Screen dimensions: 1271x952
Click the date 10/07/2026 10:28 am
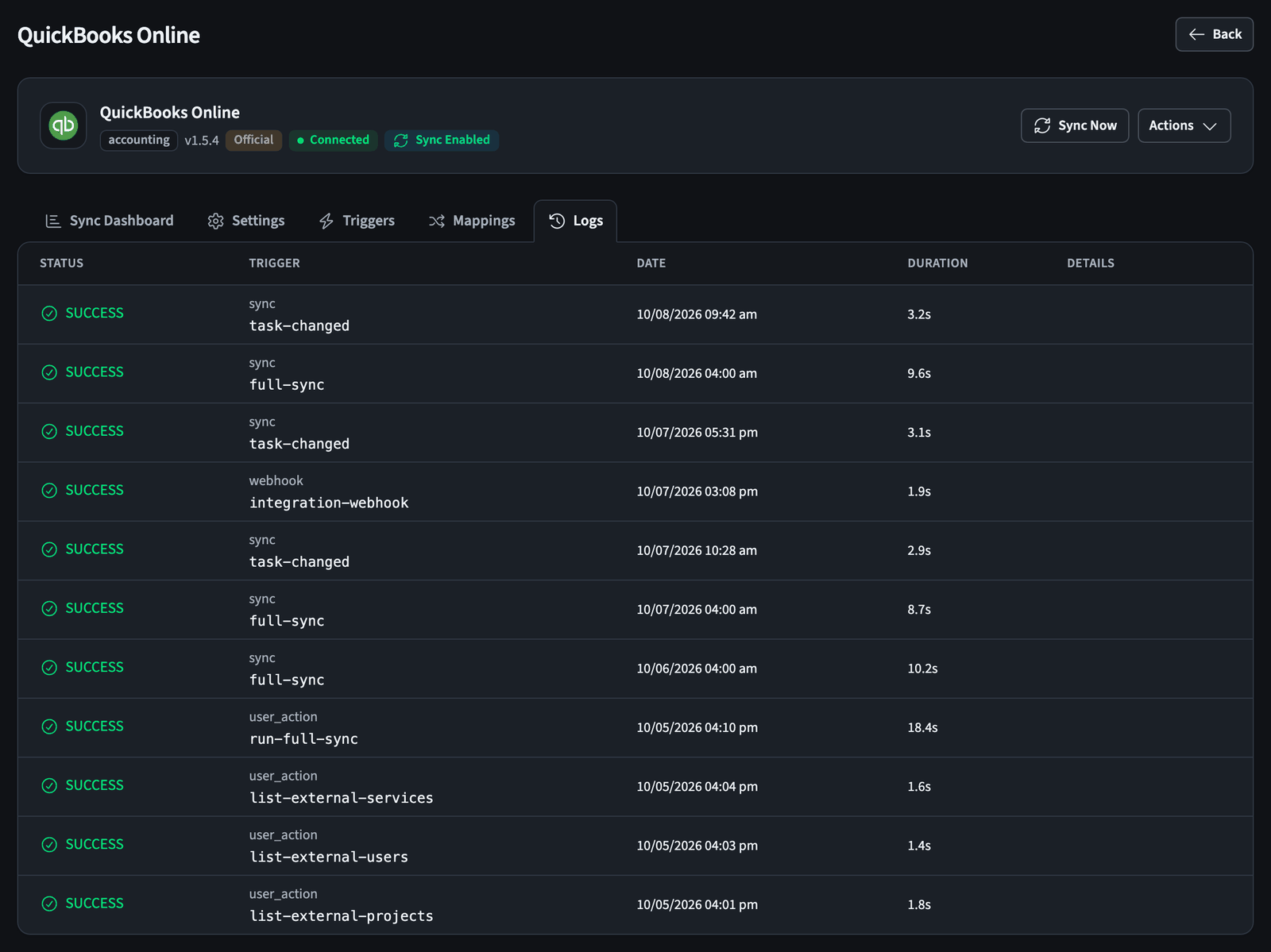coord(697,550)
